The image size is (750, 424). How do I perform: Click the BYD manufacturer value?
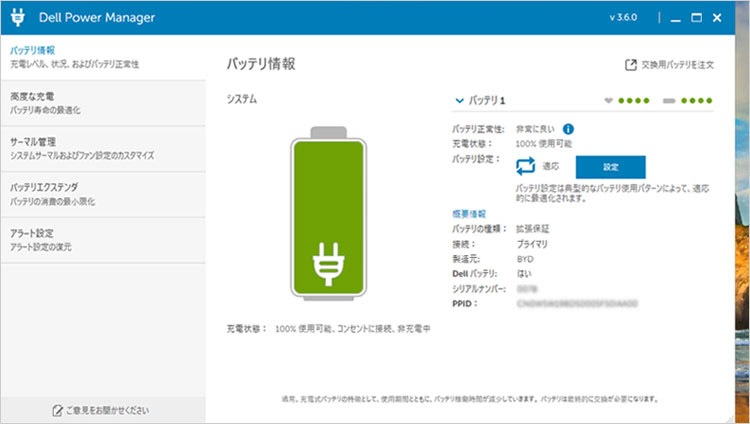point(525,259)
